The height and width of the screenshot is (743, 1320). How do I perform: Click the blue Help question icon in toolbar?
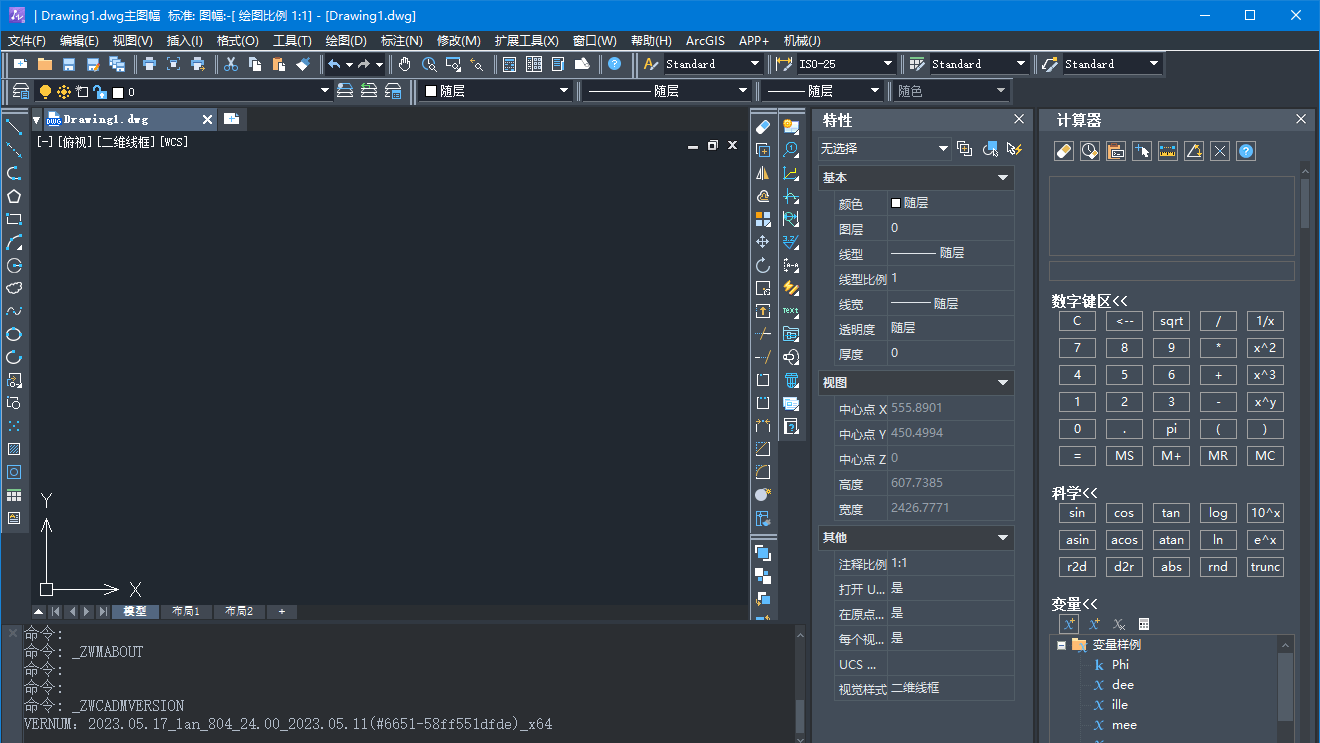614,64
